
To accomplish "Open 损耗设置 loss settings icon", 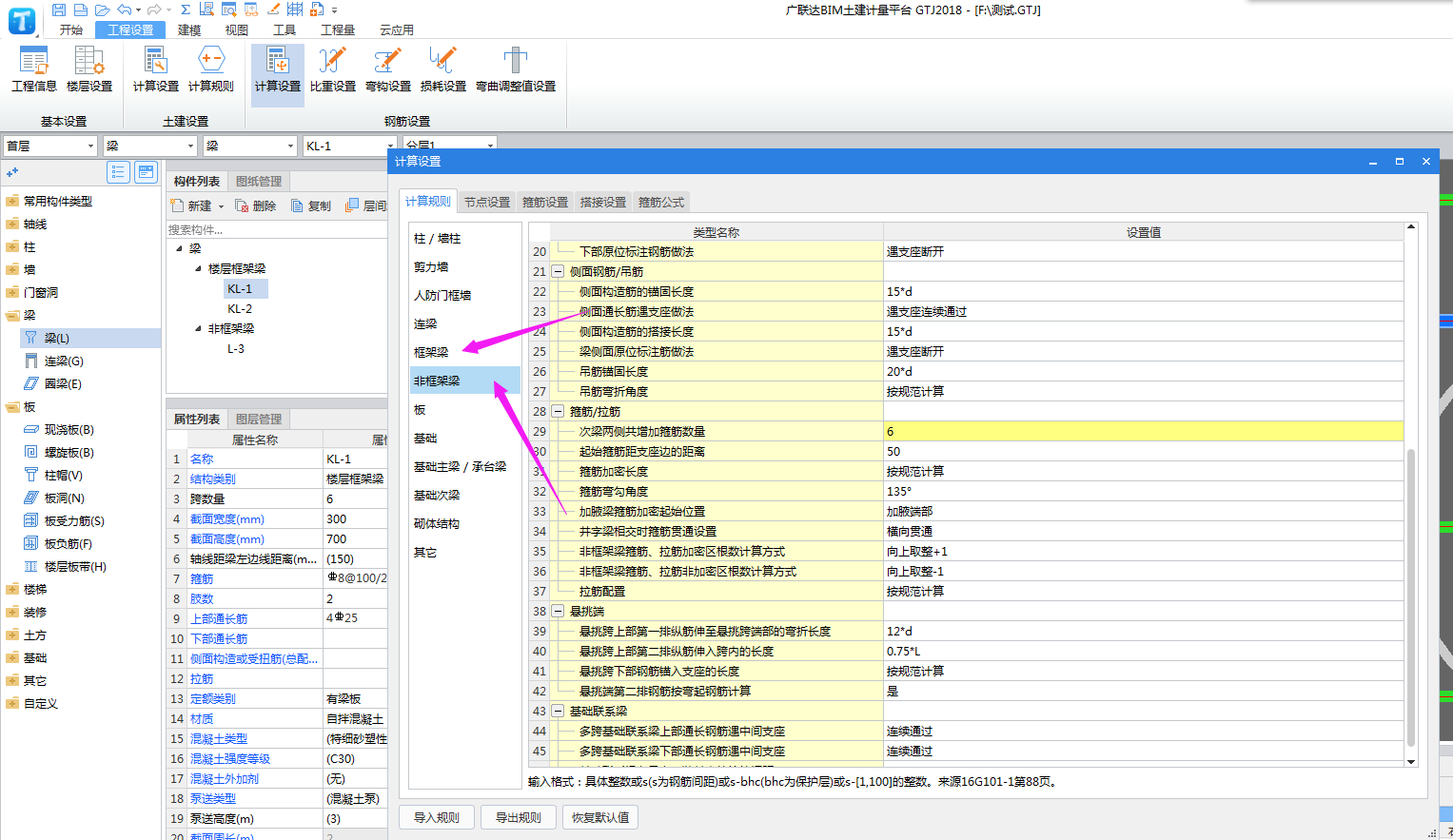I will (443, 69).
